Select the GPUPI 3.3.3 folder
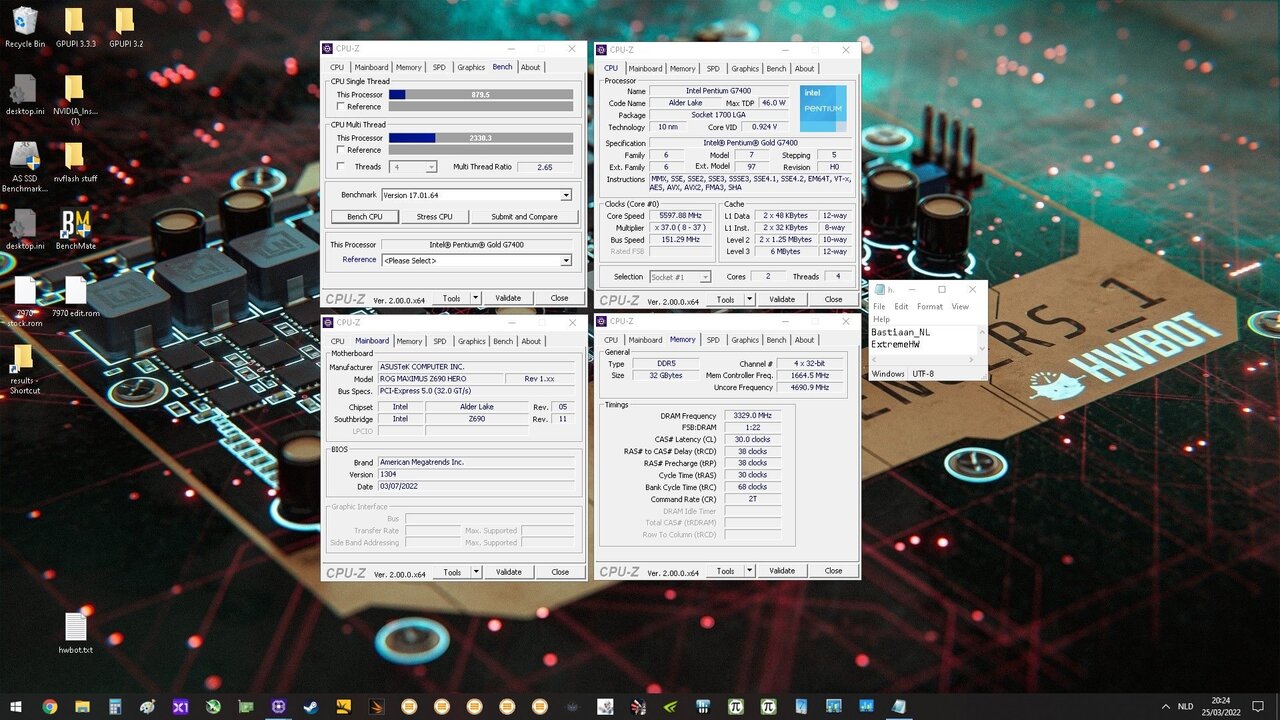The height and width of the screenshot is (720, 1280). point(74,22)
